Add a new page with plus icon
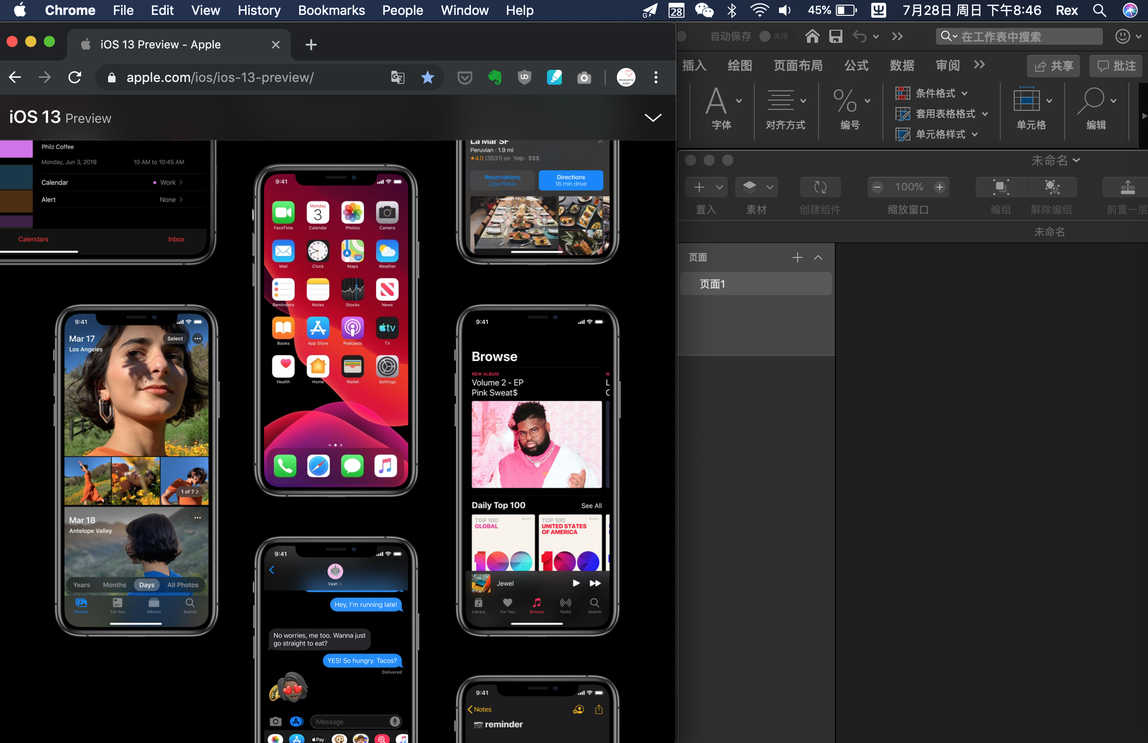Viewport: 1148px width, 743px height. 797,257
